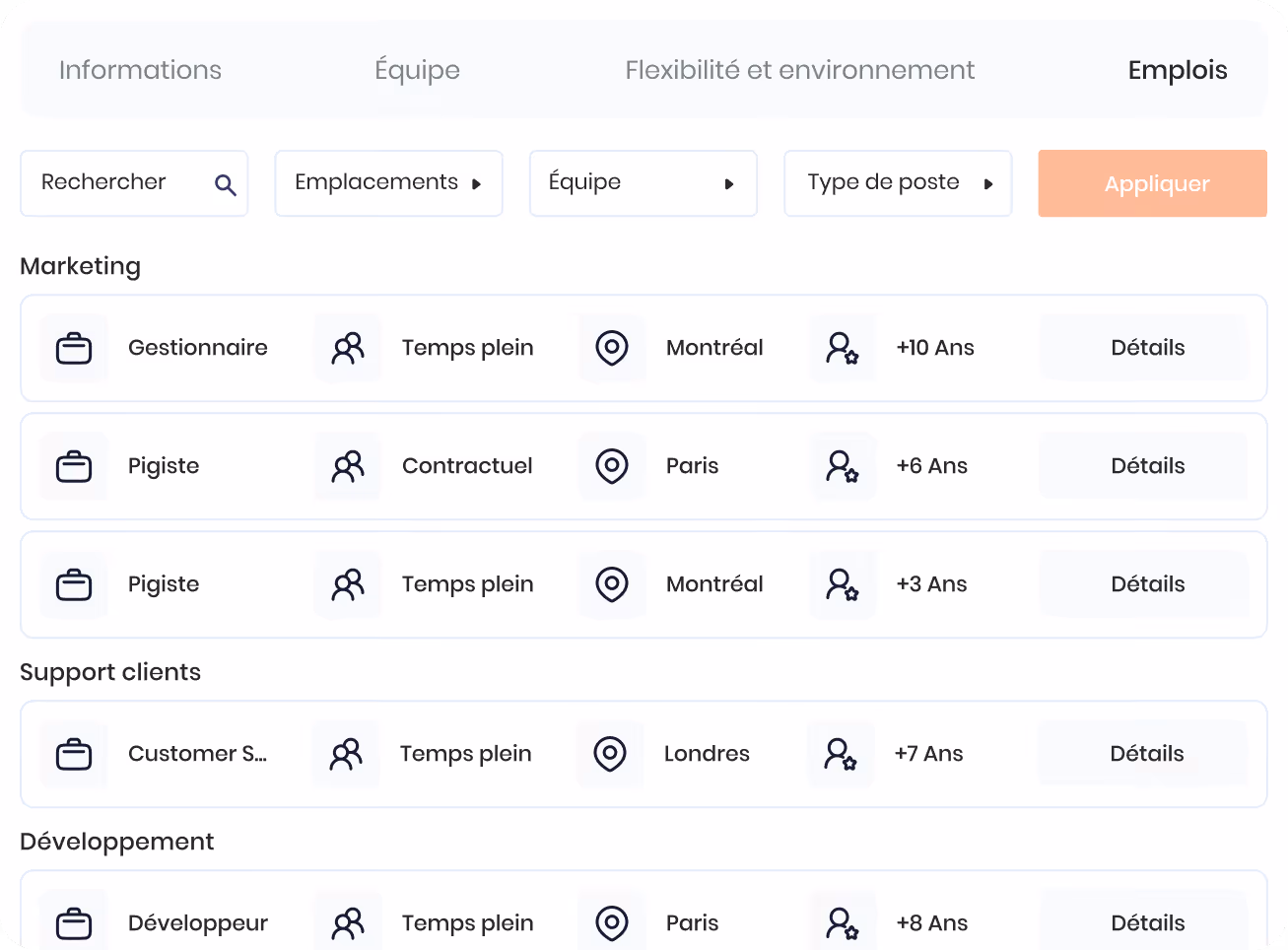1288x950 pixels.
Task: Click experience icon beside +8 Ans
Action: (x=843, y=923)
